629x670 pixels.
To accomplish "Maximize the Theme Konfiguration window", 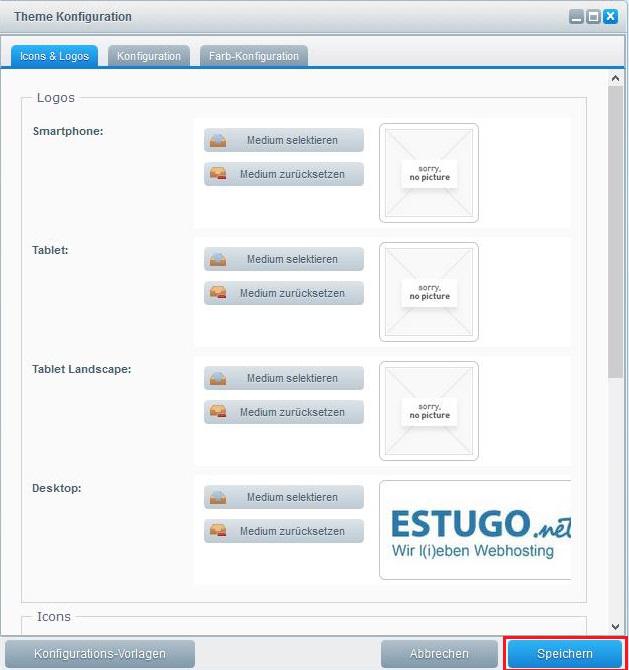I will tap(593, 17).
